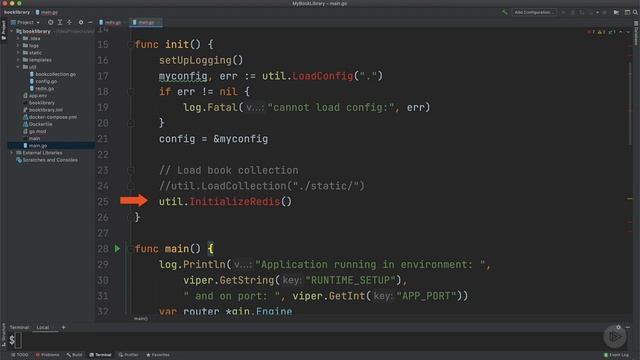Click the collapse all icon in Project panel

[x=69, y=22]
